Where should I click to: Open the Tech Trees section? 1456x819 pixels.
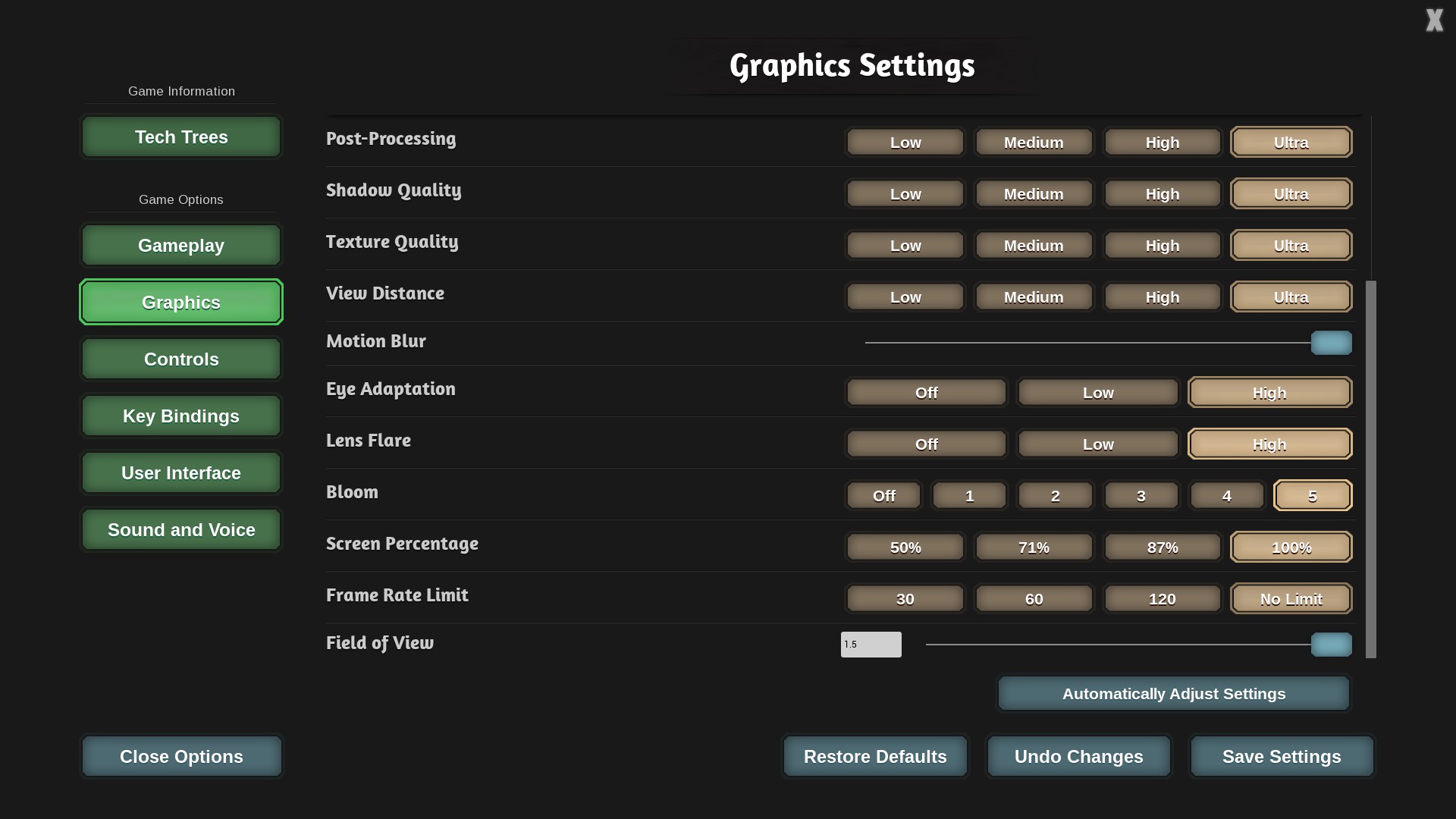point(181,137)
